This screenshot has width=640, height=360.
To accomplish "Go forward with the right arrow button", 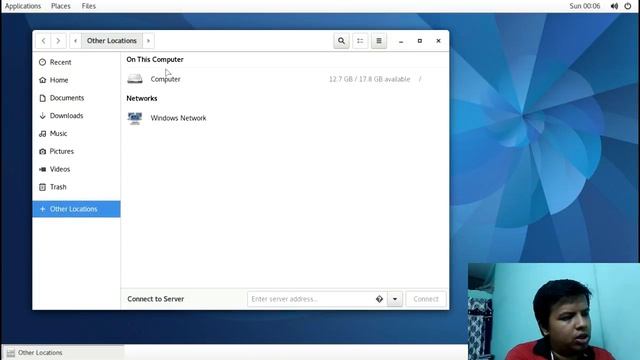I will [58, 41].
